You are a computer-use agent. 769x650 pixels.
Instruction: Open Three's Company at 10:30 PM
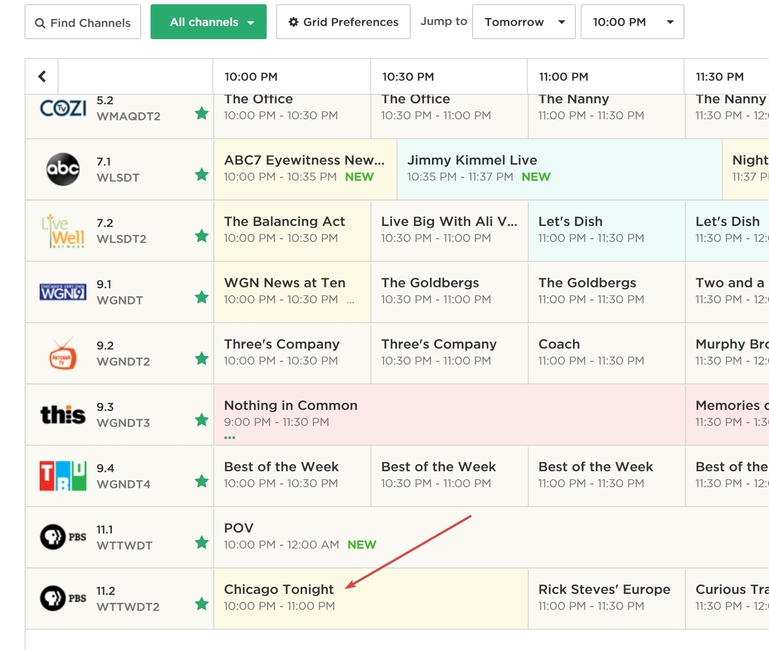coord(449,353)
